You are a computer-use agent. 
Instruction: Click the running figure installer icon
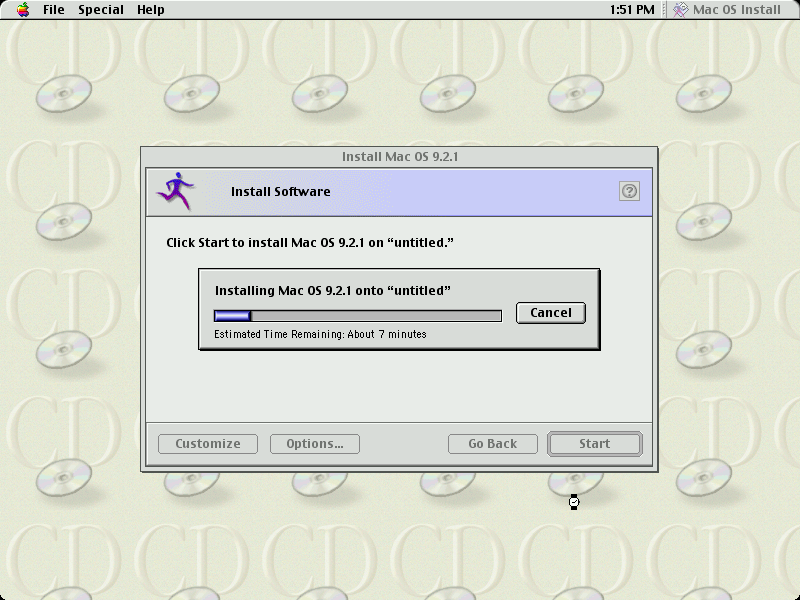176,190
